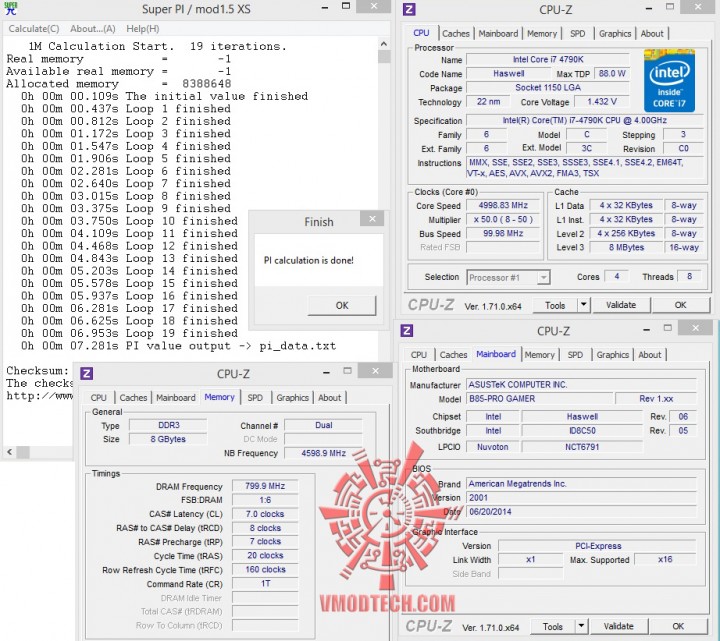Maximize the top CPU-Z window
The width and height of the screenshot is (720, 641).
tap(670, 7)
